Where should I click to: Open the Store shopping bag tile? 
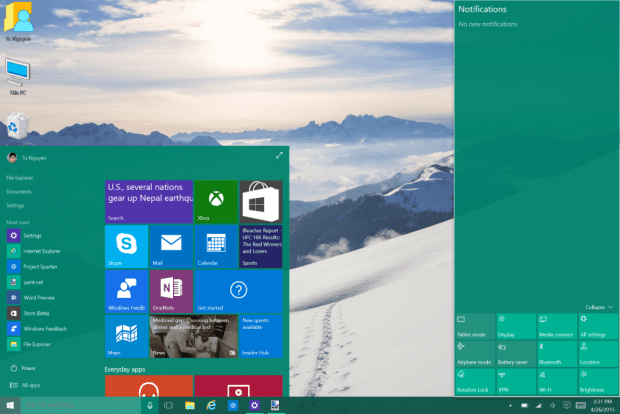tap(261, 202)
